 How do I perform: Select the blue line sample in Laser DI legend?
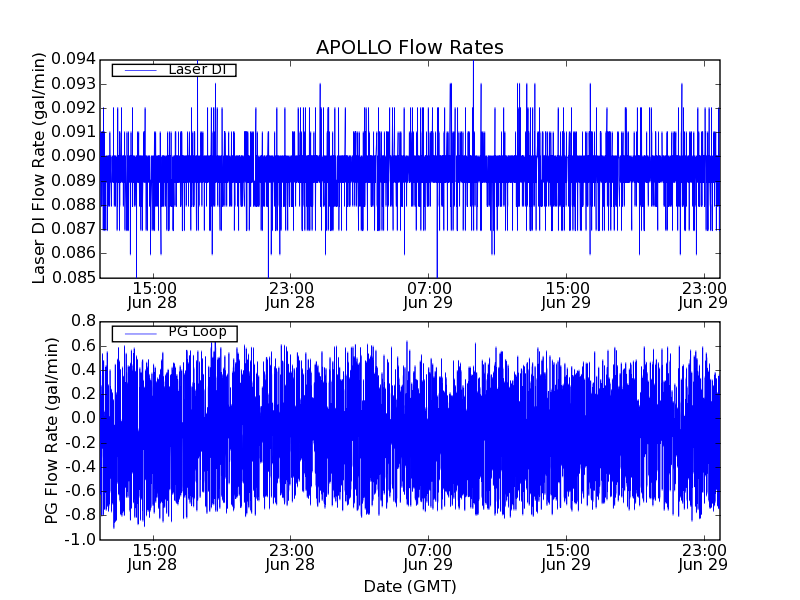pyautogui.click(x=137, y=70)
